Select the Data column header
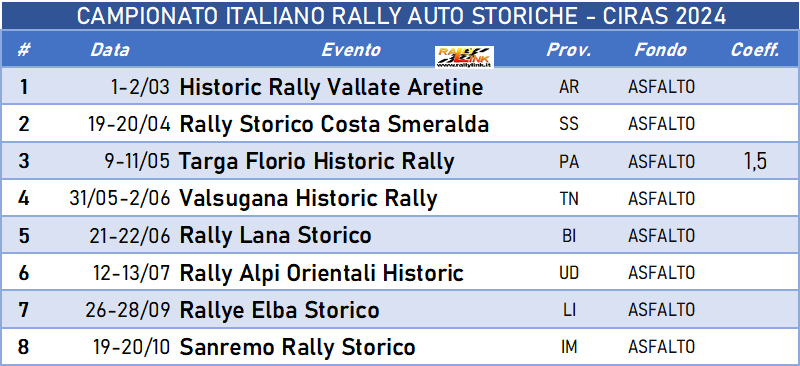The width and height of the screenshot is (800, 366). [110, 50]
